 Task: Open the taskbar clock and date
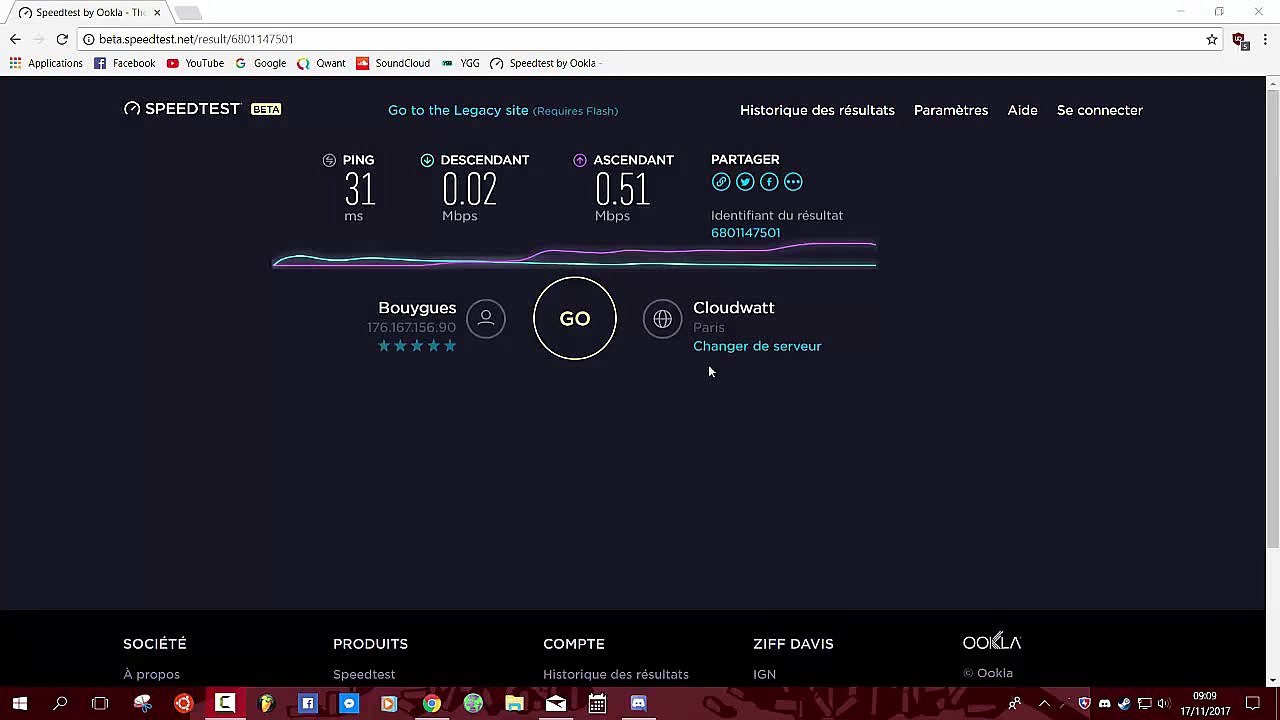pos(1204,704)
